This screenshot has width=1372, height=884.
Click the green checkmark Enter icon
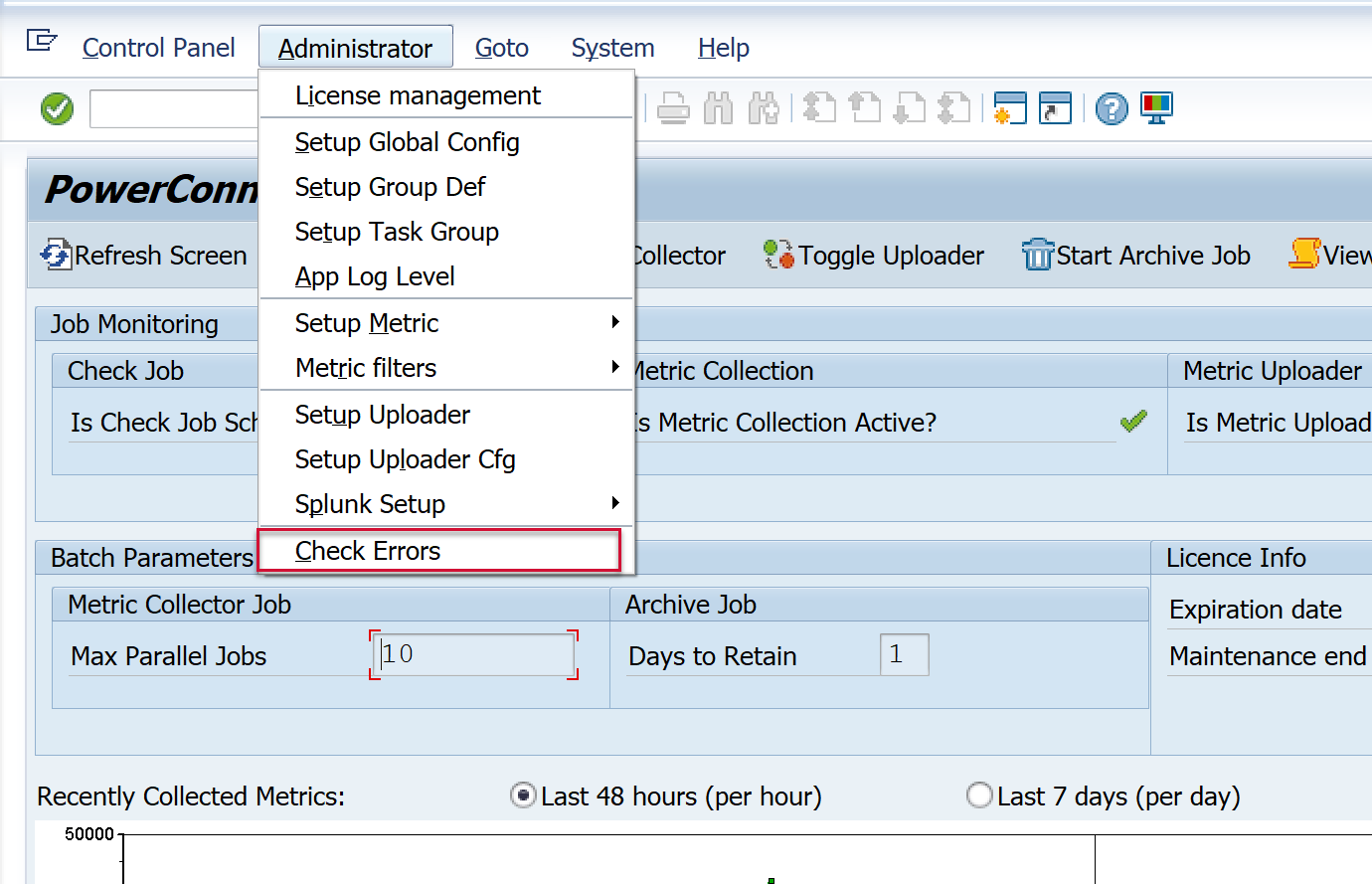tap(57, 108)
